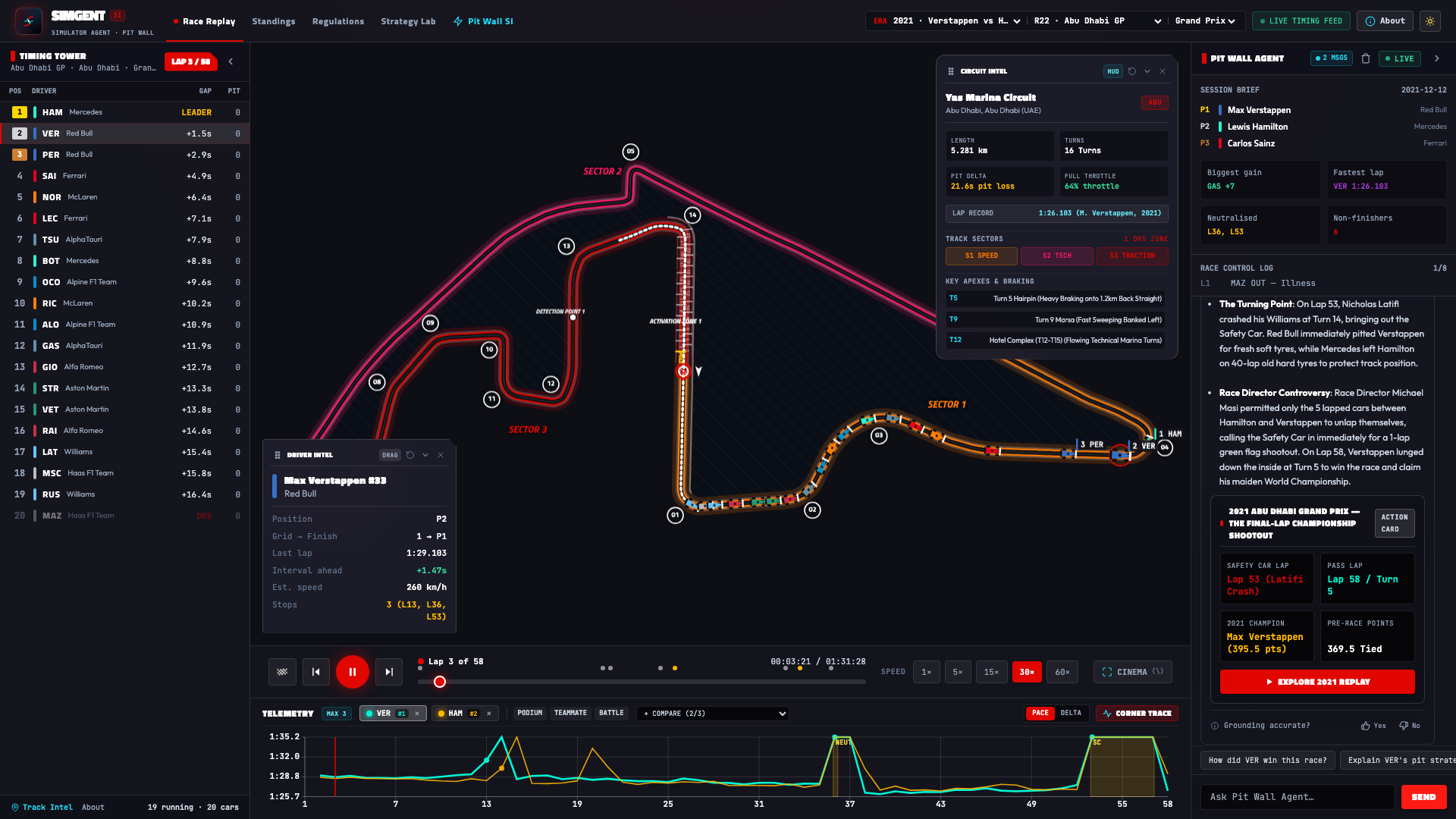Viewport: 1456px width, 819px height.
Task: Collapse the Driver Intel panel chevron
Action: 425,455
